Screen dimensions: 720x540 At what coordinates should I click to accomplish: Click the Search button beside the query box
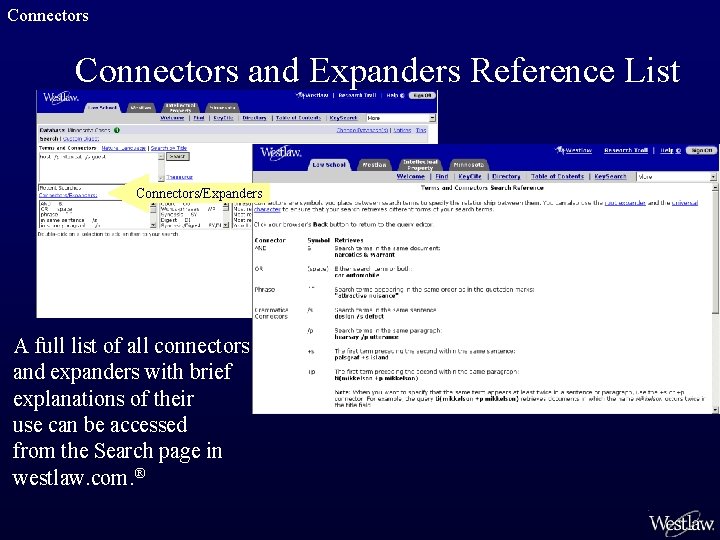pyautogui.click(x=177, y=157)
